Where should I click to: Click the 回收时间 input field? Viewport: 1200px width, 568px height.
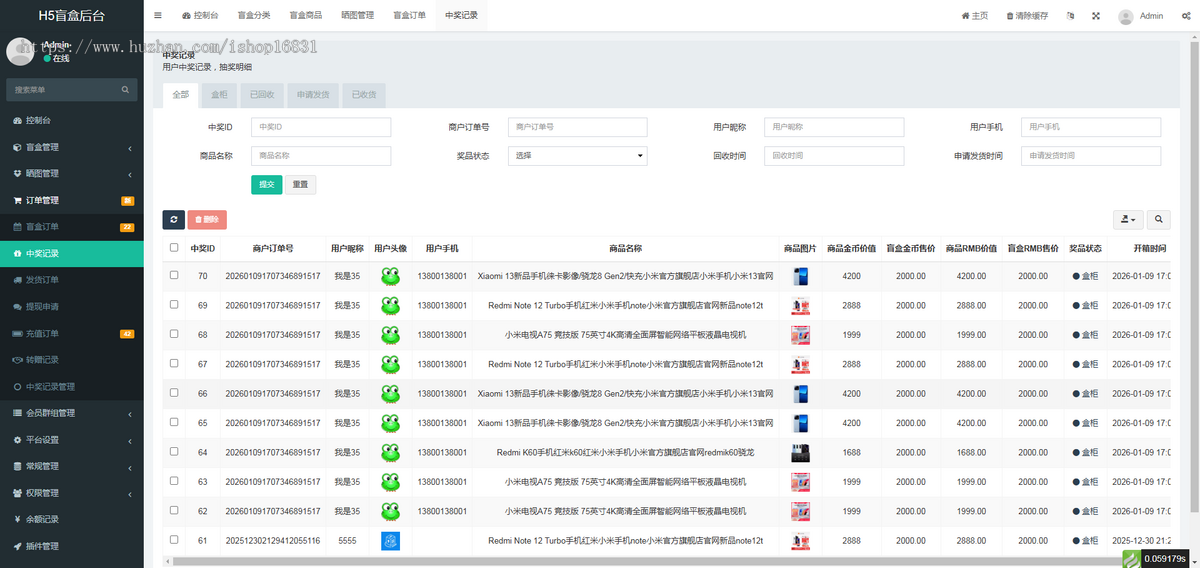coord(834,156)
